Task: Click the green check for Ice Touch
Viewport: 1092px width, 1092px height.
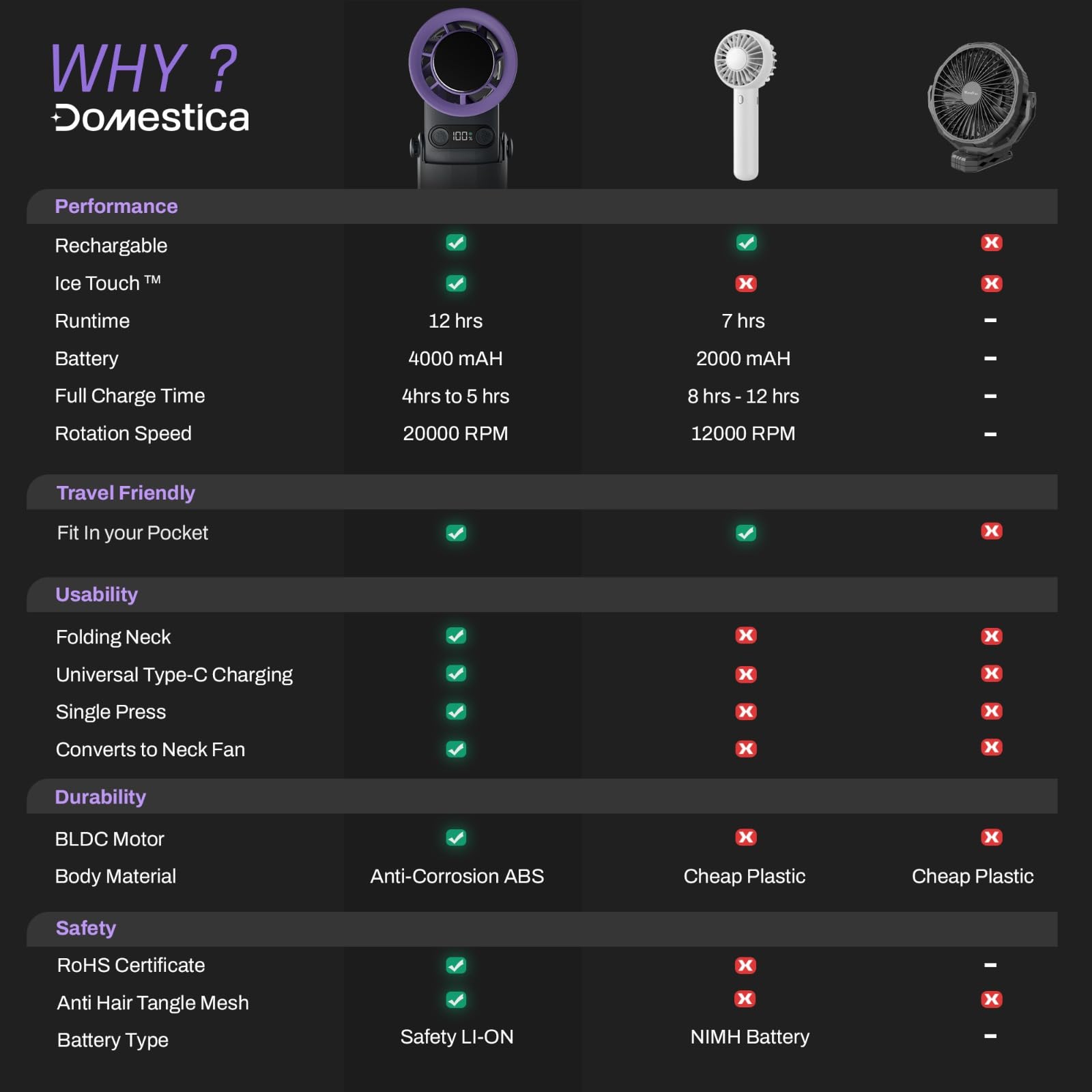Action: 456,283
